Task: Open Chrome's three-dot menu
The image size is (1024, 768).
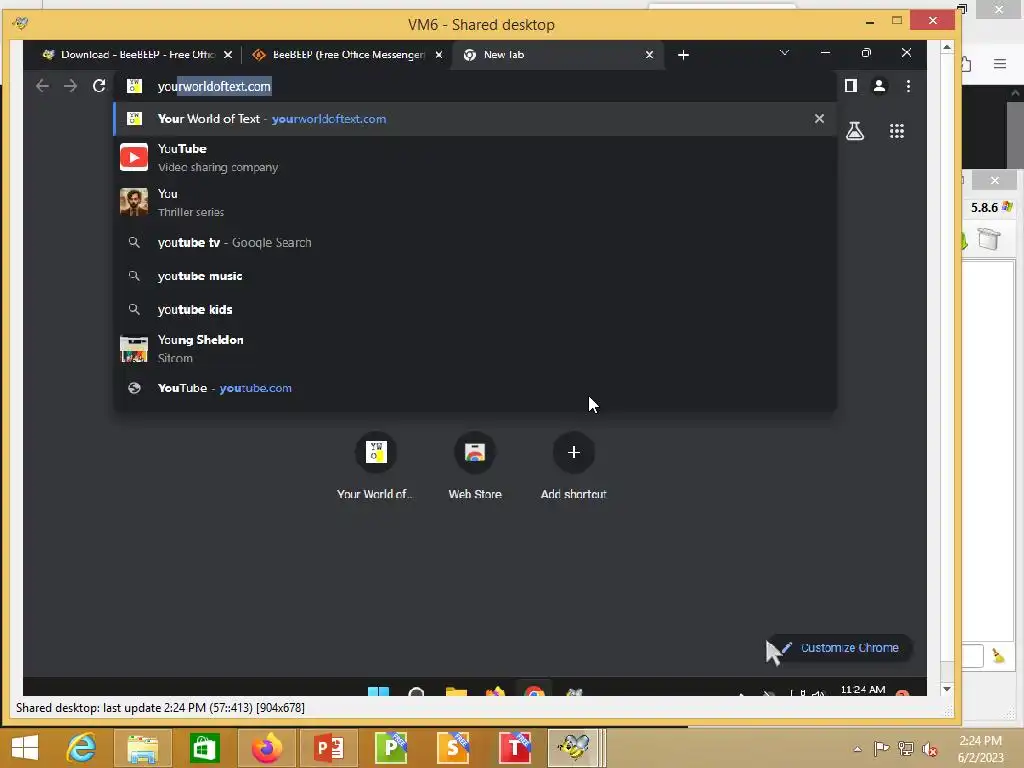Action: point(908,86)
